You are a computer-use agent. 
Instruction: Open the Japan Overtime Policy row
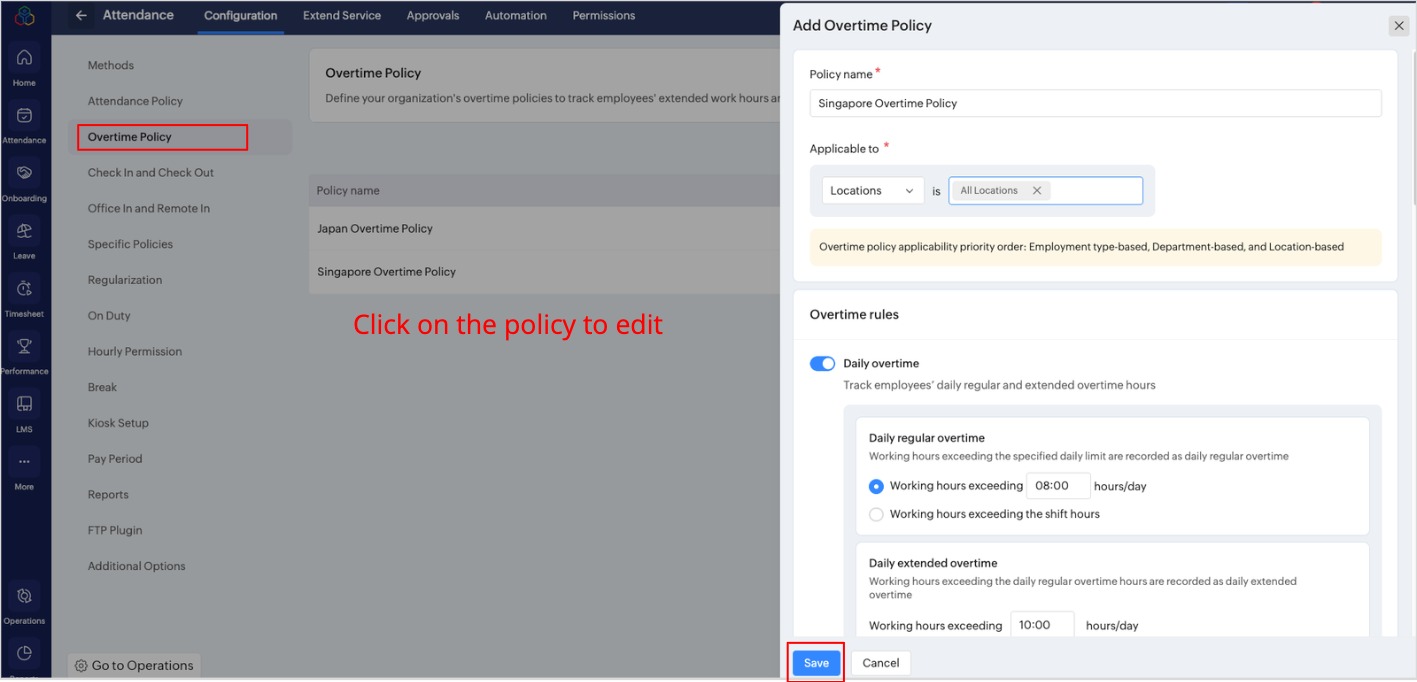[x=544, y=229]
